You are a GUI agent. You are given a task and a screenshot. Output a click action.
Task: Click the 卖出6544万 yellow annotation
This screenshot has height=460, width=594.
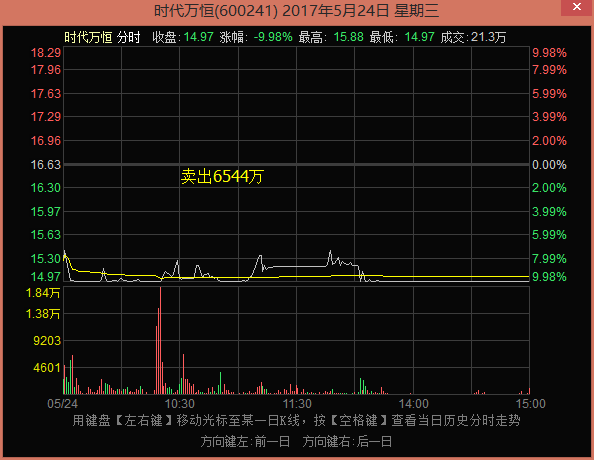(222, 177)
